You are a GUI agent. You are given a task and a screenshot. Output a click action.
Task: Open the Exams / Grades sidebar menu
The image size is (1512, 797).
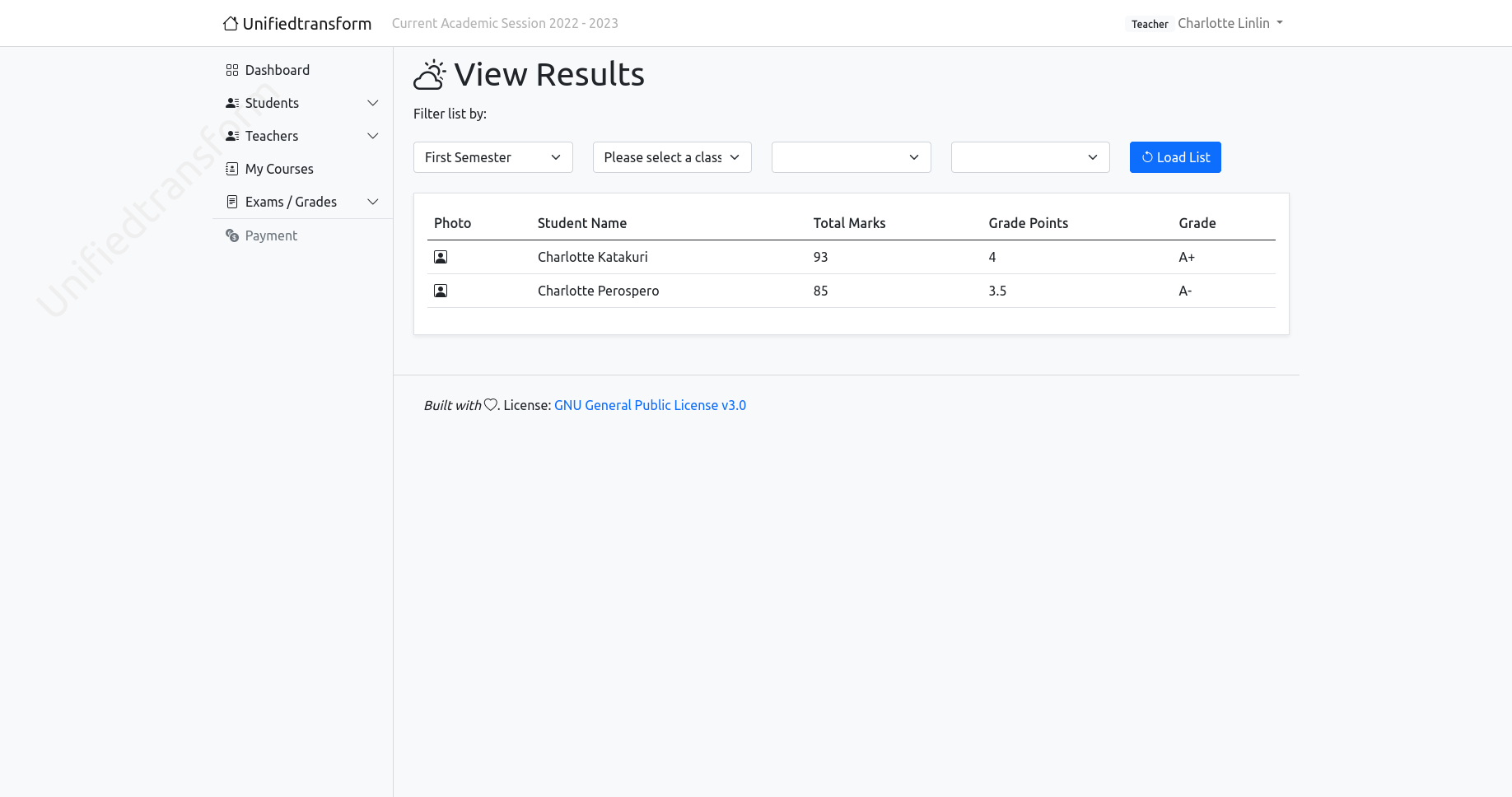point(302,202)
